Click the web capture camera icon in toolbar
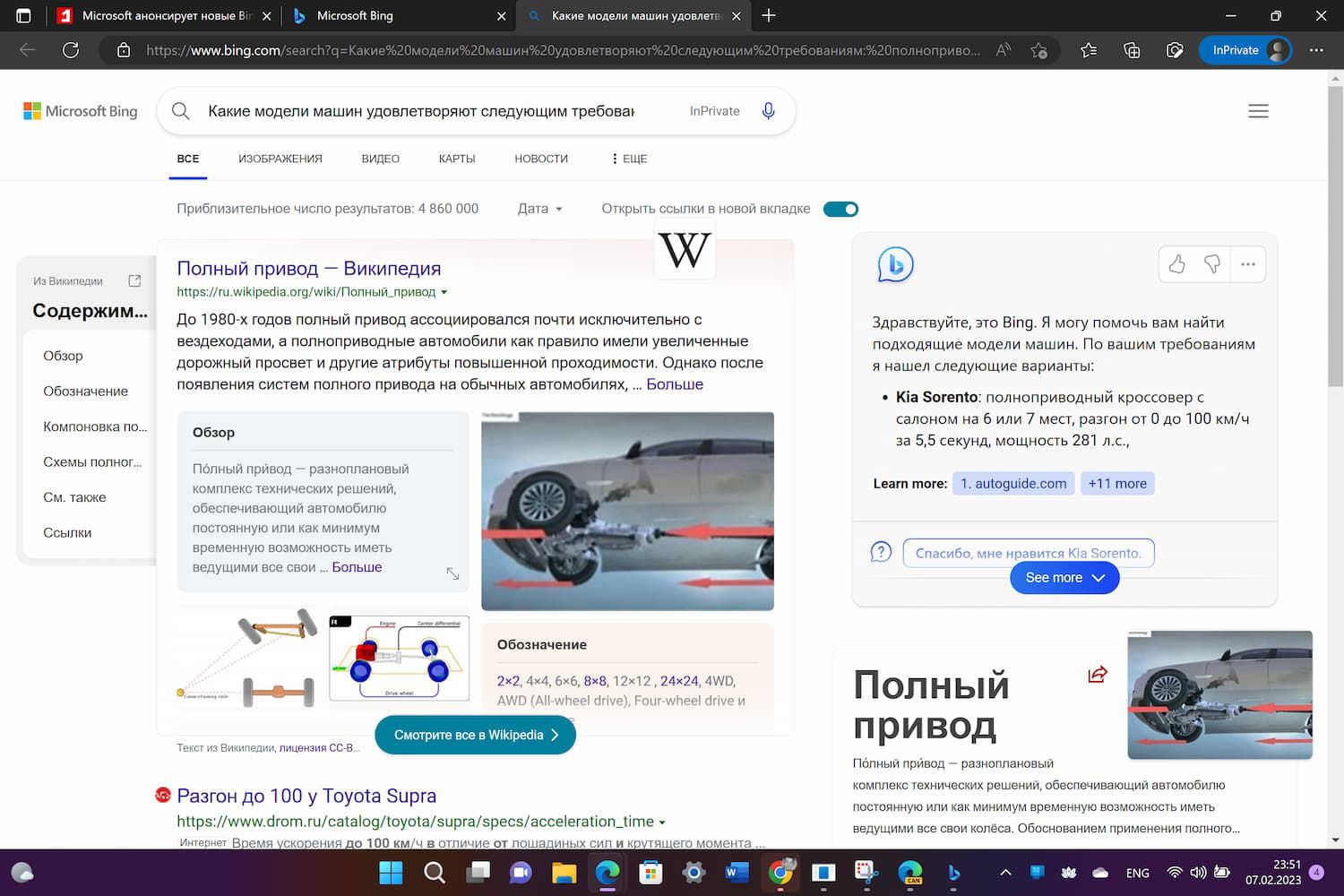Image resolution: width=1344 pixels, height=896 pixels. (x=1175, y=50)
